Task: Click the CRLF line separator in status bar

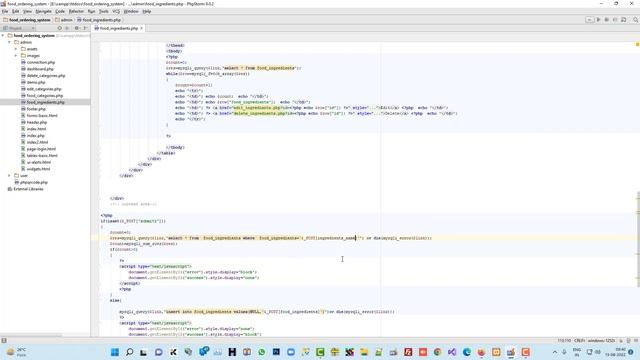Action: (x=579, y=340)
